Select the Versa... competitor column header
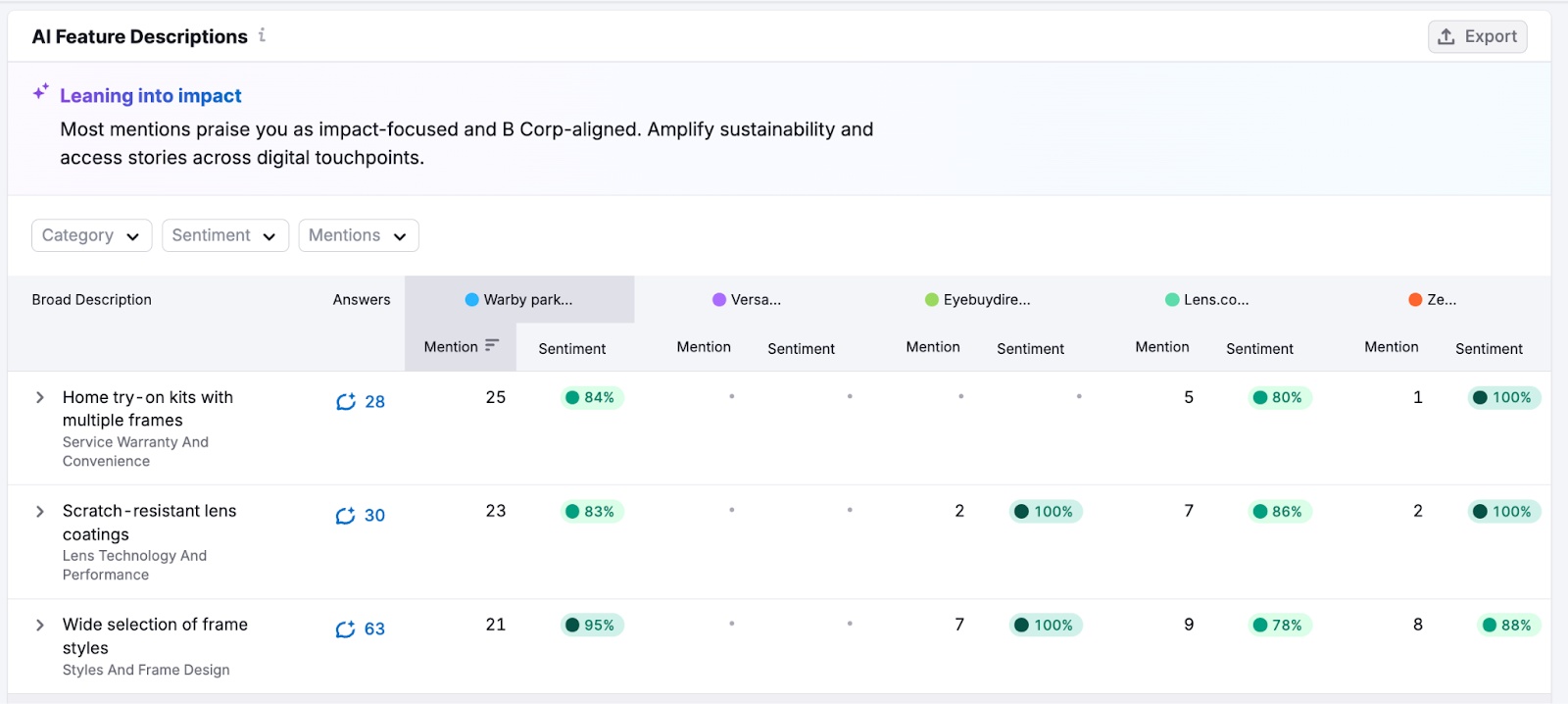This screenshot has width=1568, height=704. click(755, 300)
